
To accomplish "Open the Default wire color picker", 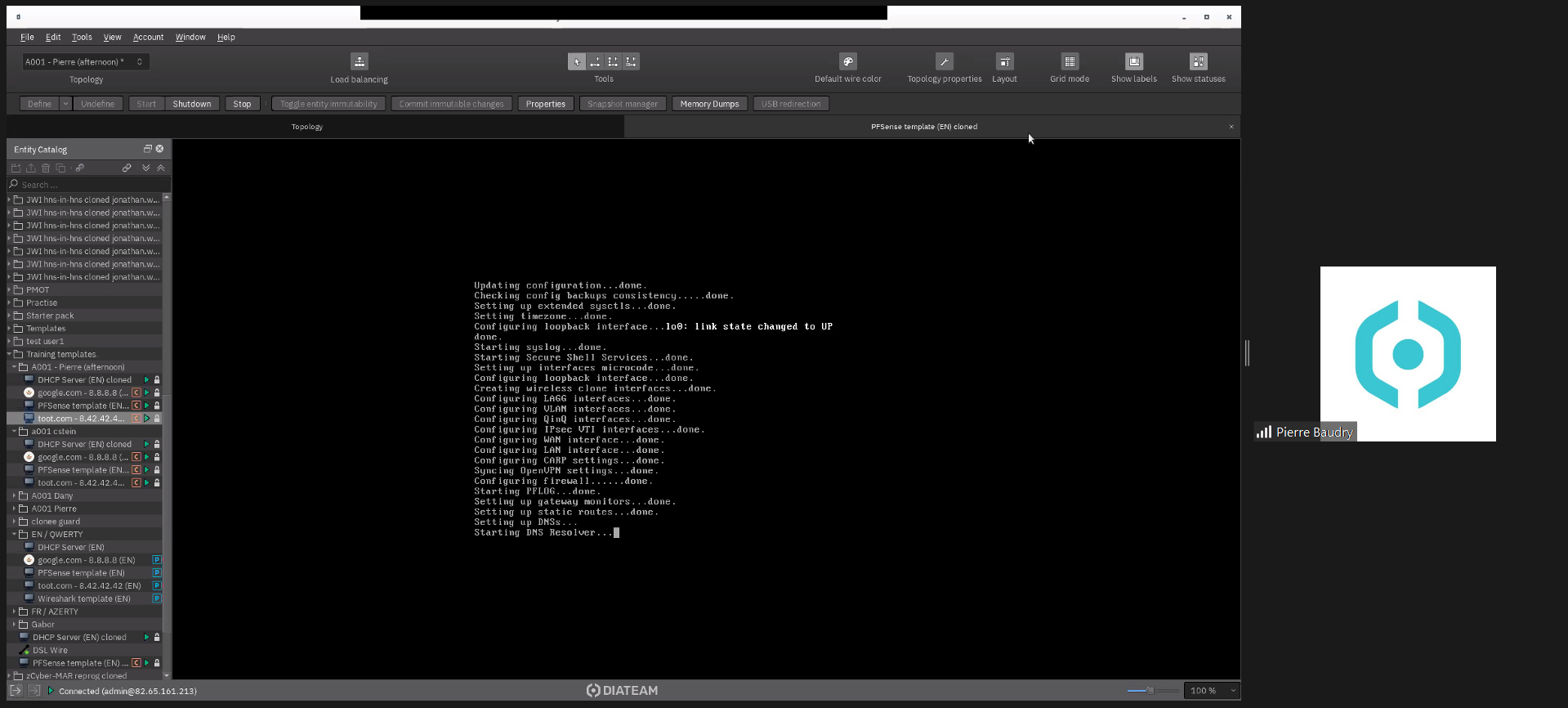I will [x=847, y=62].
